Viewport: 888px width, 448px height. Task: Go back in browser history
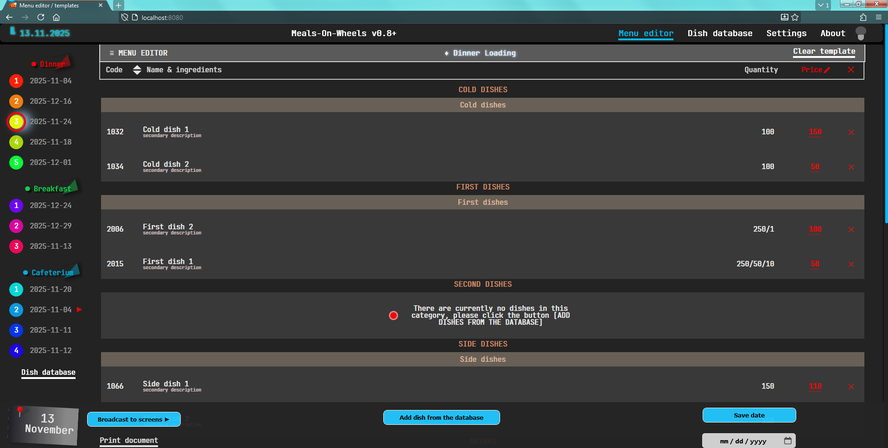[x=9, y=18]
